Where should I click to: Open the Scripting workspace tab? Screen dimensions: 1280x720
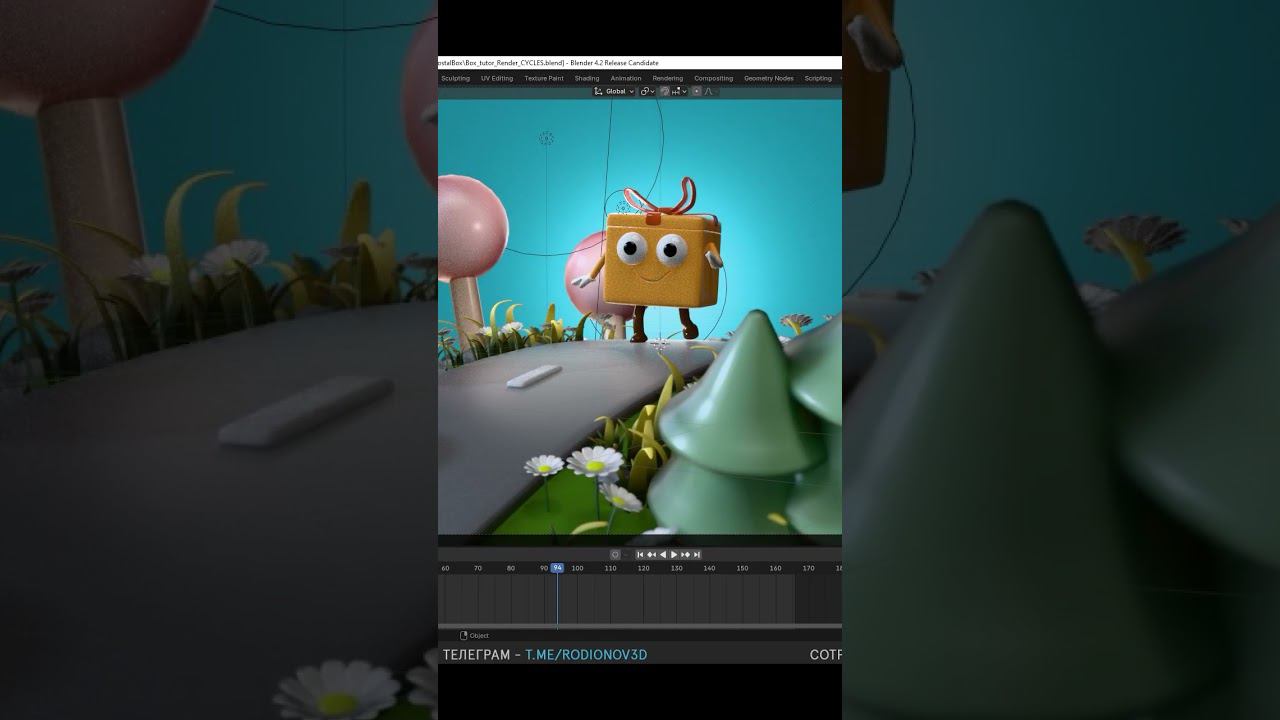(818, 78)
